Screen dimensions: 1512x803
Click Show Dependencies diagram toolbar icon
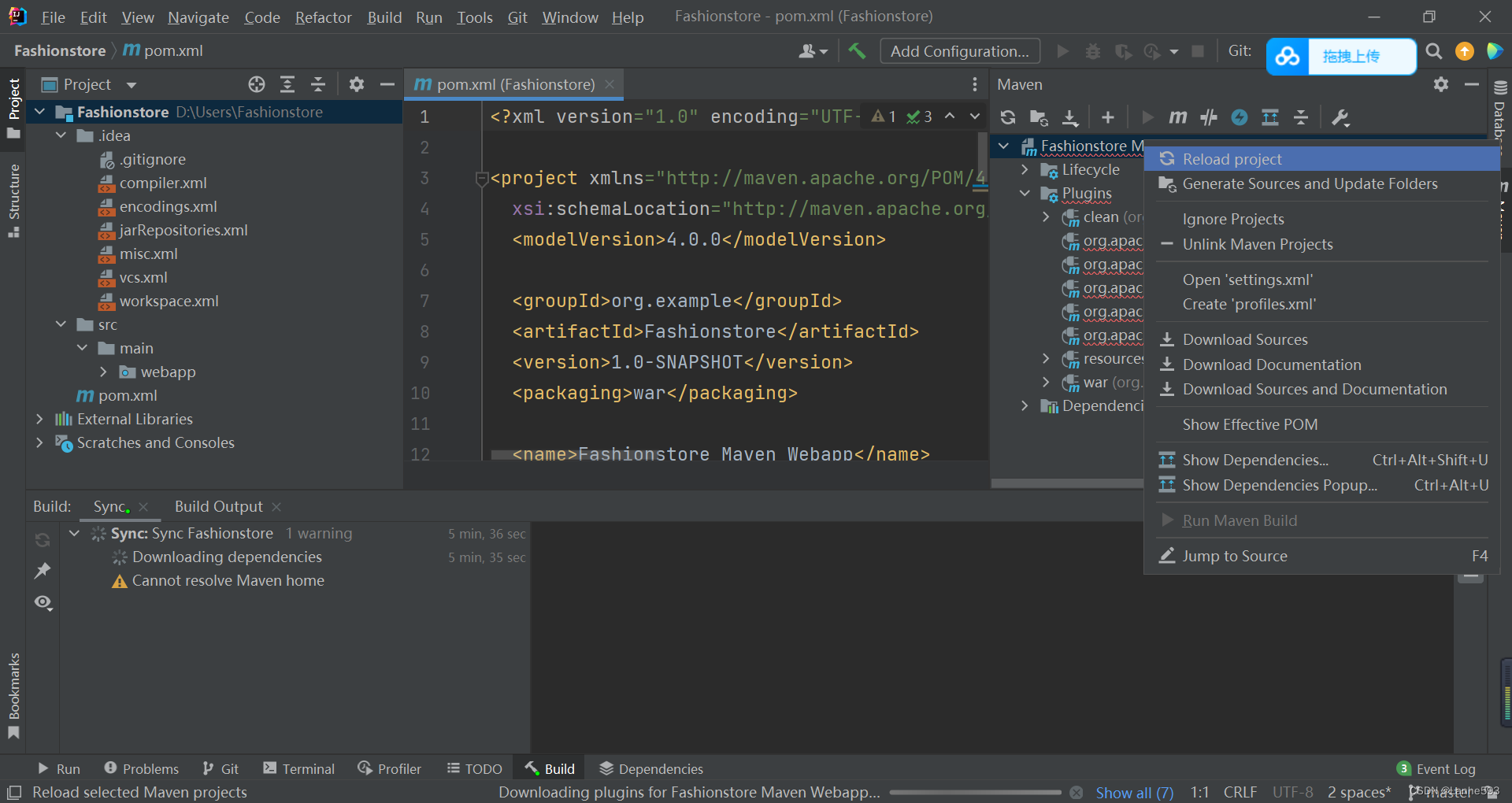(x=1269, y=117)
